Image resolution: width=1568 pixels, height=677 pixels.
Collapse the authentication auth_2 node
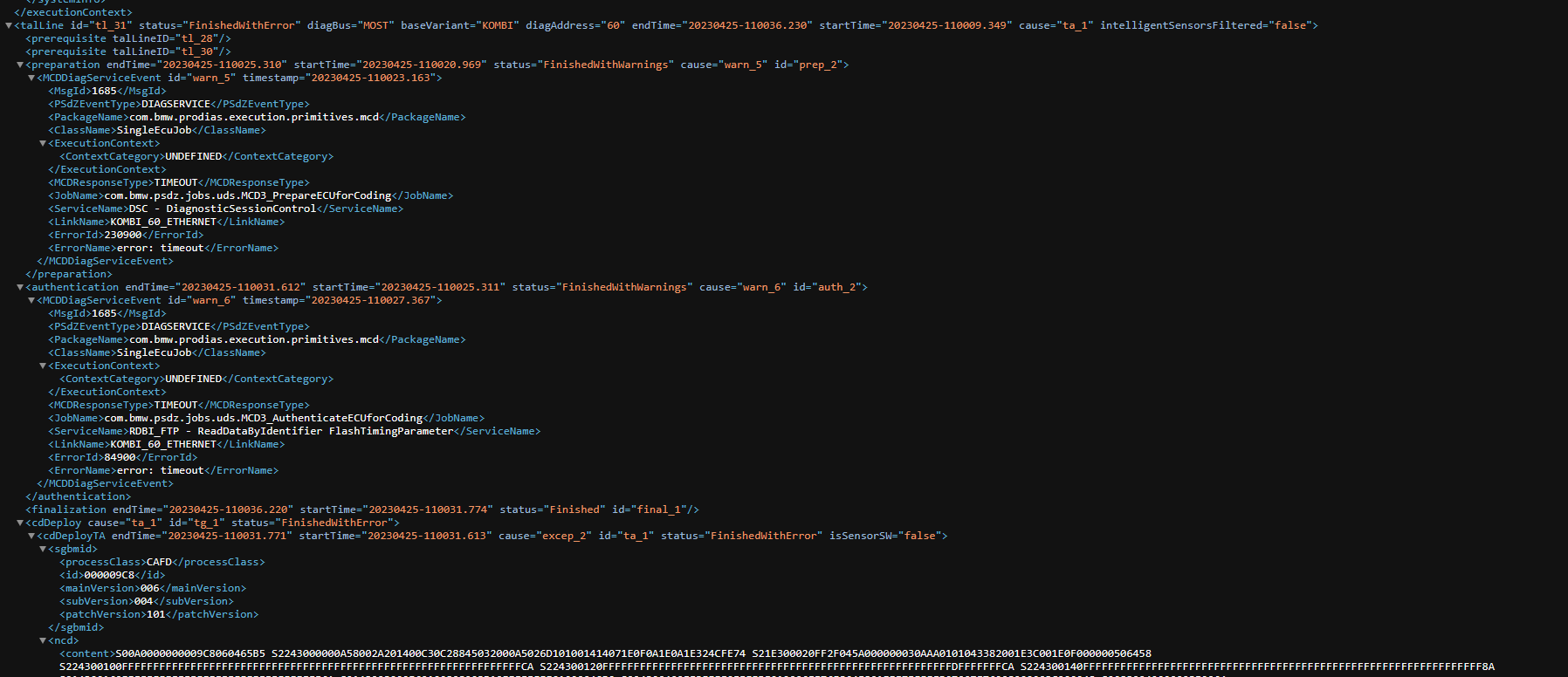tap(20, 287)
